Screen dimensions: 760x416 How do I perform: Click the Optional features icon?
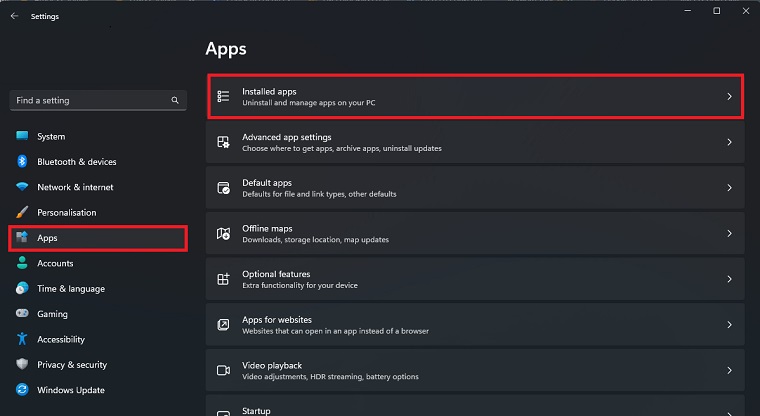[x=223, y=279]
